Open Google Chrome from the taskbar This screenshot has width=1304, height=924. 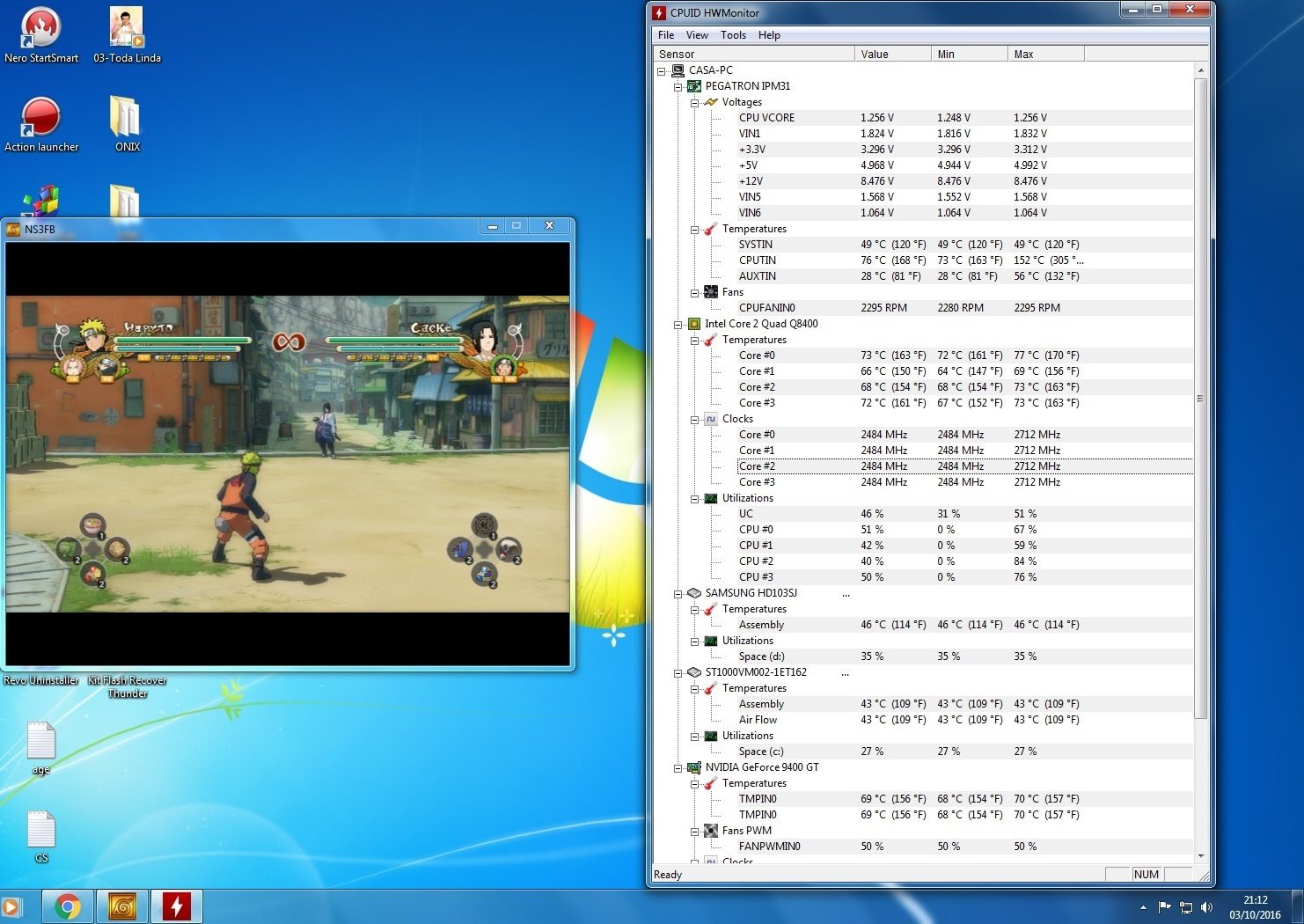point(68,906)
